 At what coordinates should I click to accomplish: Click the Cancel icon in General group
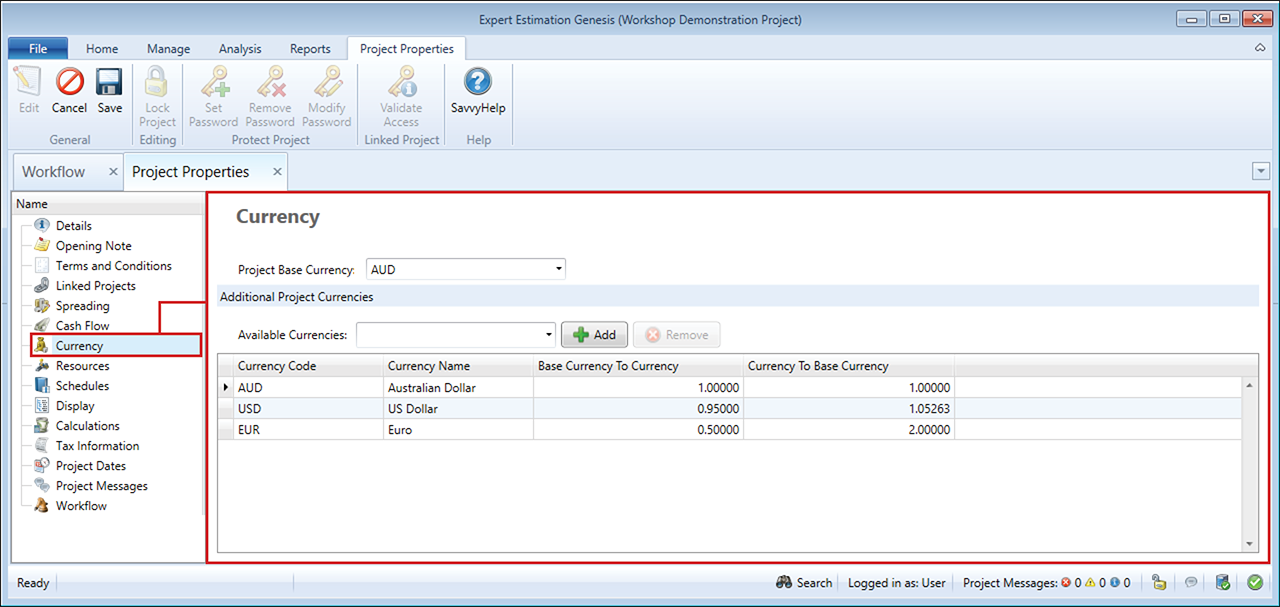tap(69, 90)
